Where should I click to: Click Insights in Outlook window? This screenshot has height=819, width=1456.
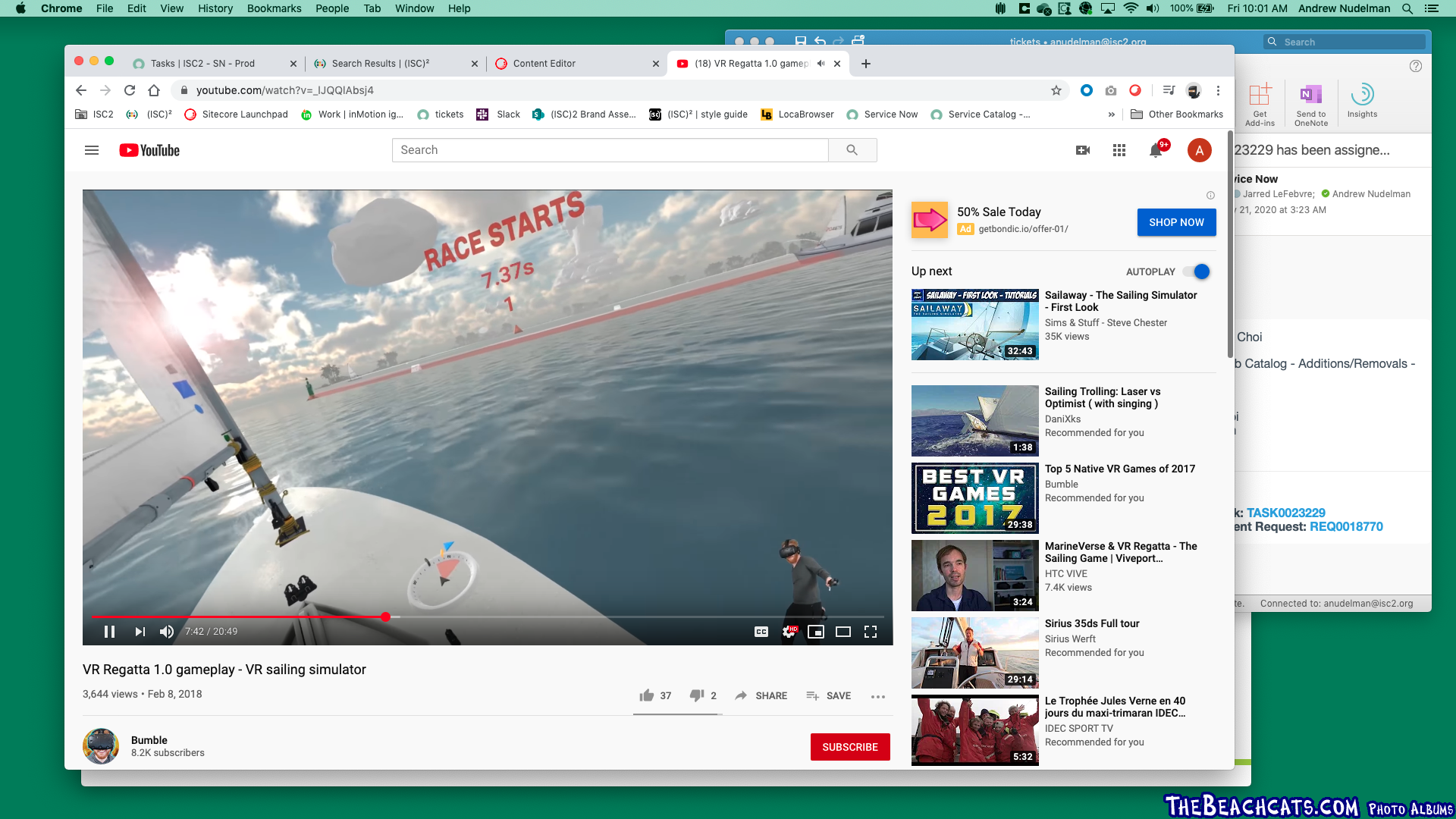pos(1362,100)
